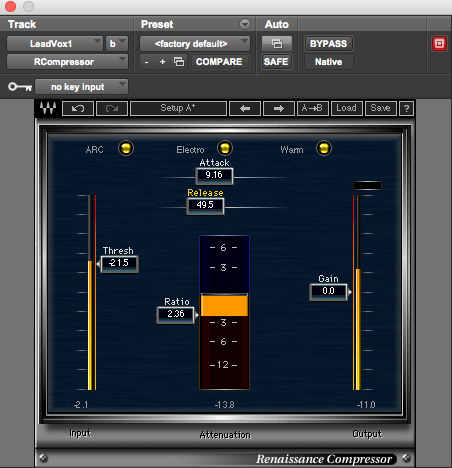Select next preset with plus button
Viewport: 452px width, 468px height.
(162, 62)
